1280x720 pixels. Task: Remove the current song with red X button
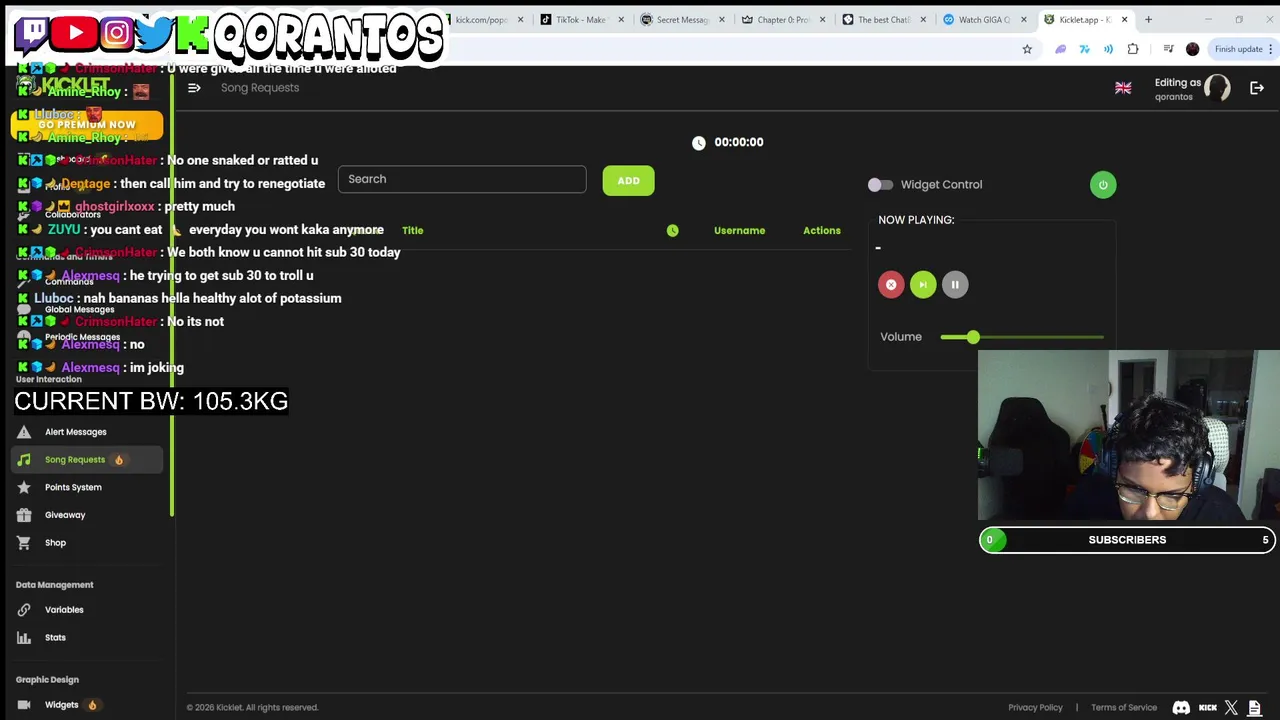891,285
